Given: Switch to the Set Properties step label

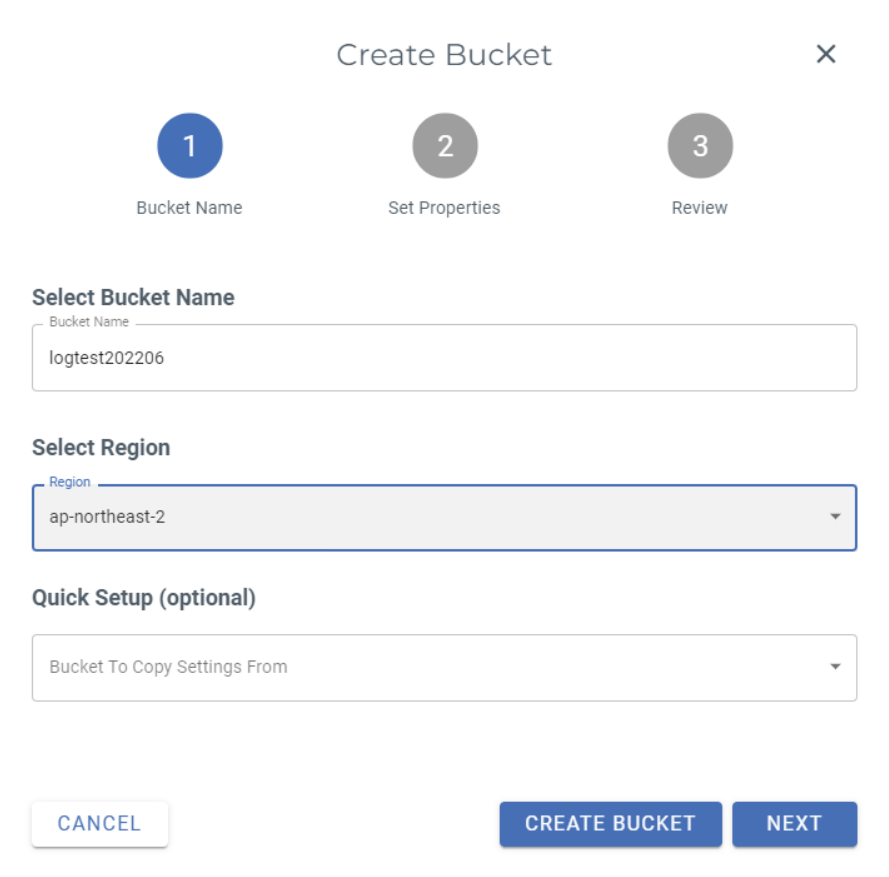Looking at the screenshot, I should coord(444,208).
